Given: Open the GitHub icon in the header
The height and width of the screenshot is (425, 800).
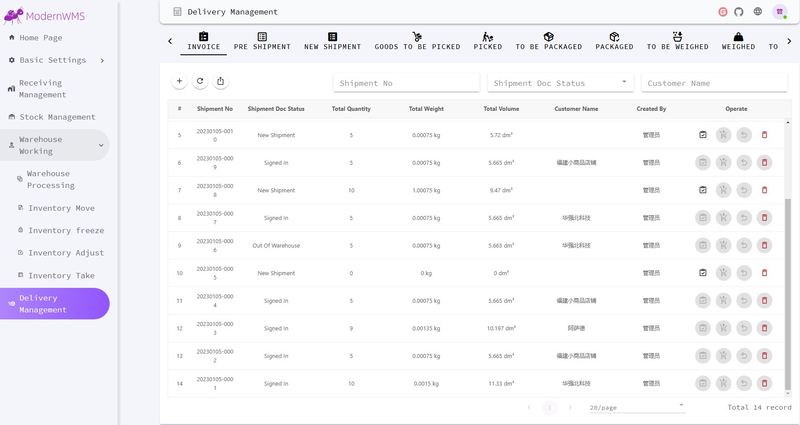Looking at the screenshot, I should point(739,12).
